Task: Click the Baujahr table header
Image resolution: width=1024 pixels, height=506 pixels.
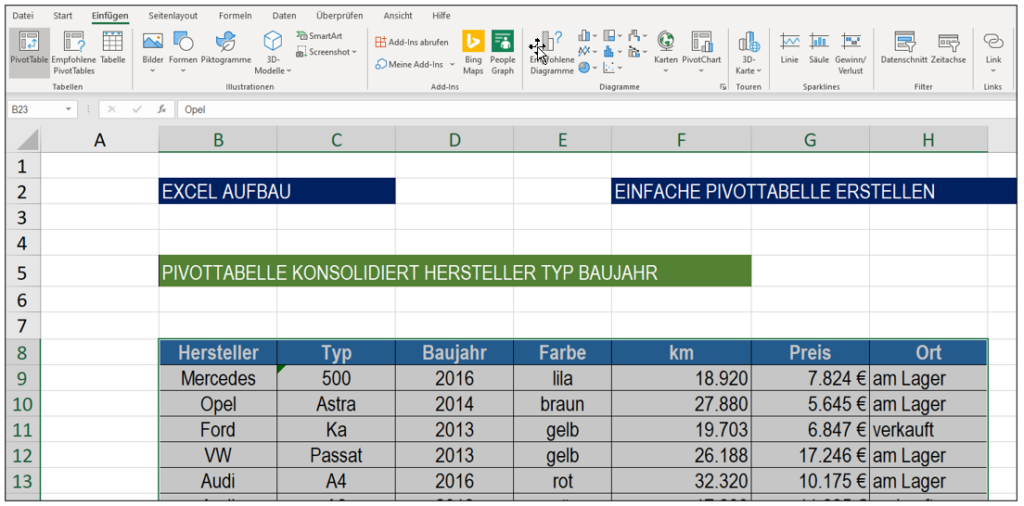Action: 455,353
